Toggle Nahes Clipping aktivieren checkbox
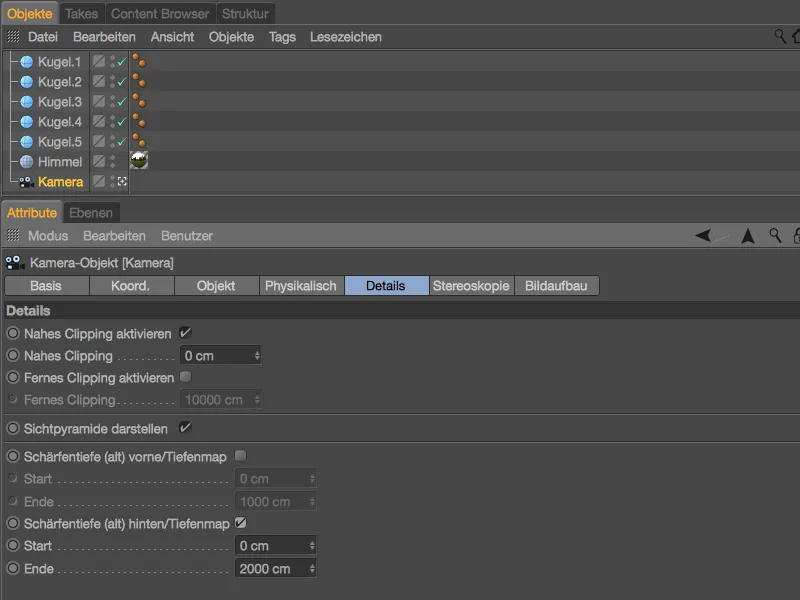The width and height of the screenshot is (800, 600). click(x=185, y=333)
